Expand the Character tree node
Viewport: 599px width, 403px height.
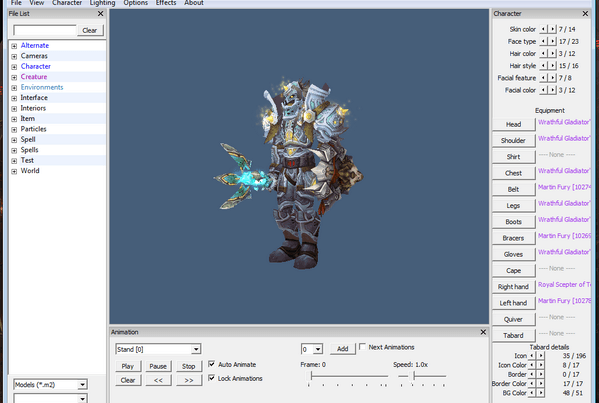[14, 67]
